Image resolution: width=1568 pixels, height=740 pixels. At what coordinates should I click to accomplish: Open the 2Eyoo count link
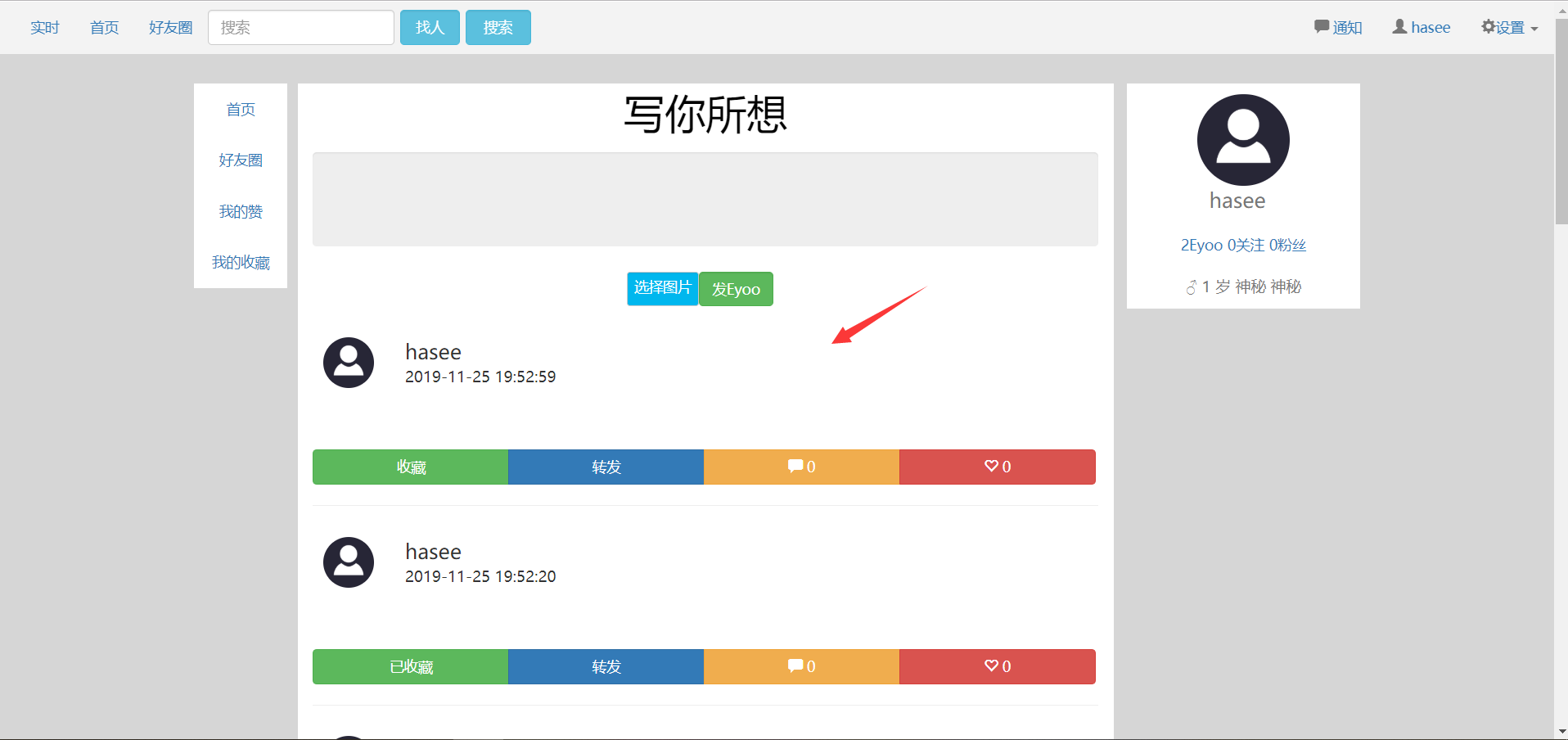(1201, 245)
